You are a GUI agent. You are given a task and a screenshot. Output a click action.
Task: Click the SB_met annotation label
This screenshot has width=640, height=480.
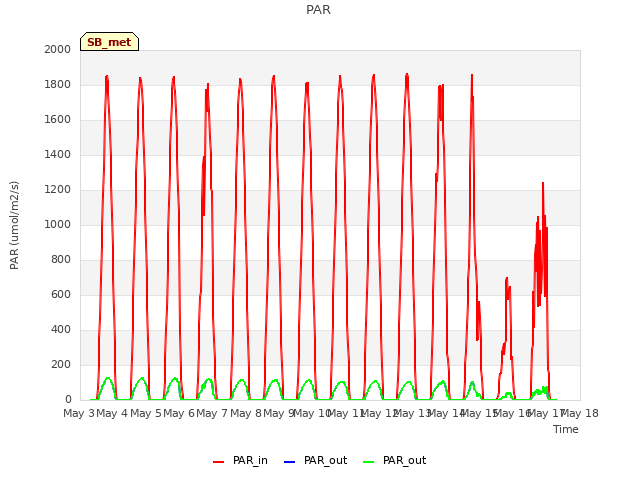(109, 42)
